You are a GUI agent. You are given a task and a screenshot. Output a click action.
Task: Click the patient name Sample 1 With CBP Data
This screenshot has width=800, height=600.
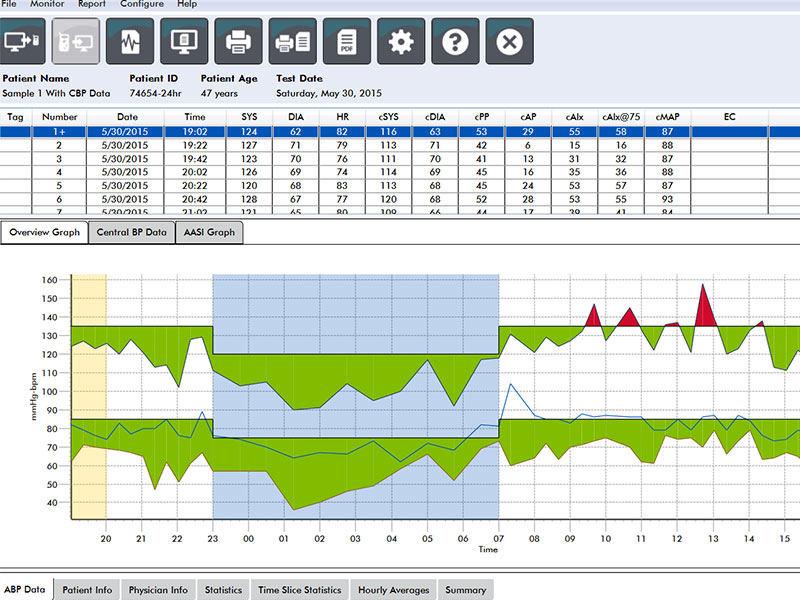[x=56, y=93]
